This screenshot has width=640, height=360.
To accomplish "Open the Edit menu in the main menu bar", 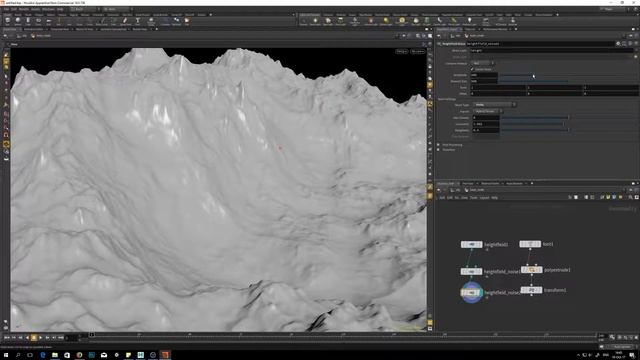I will tap(14, 9).
